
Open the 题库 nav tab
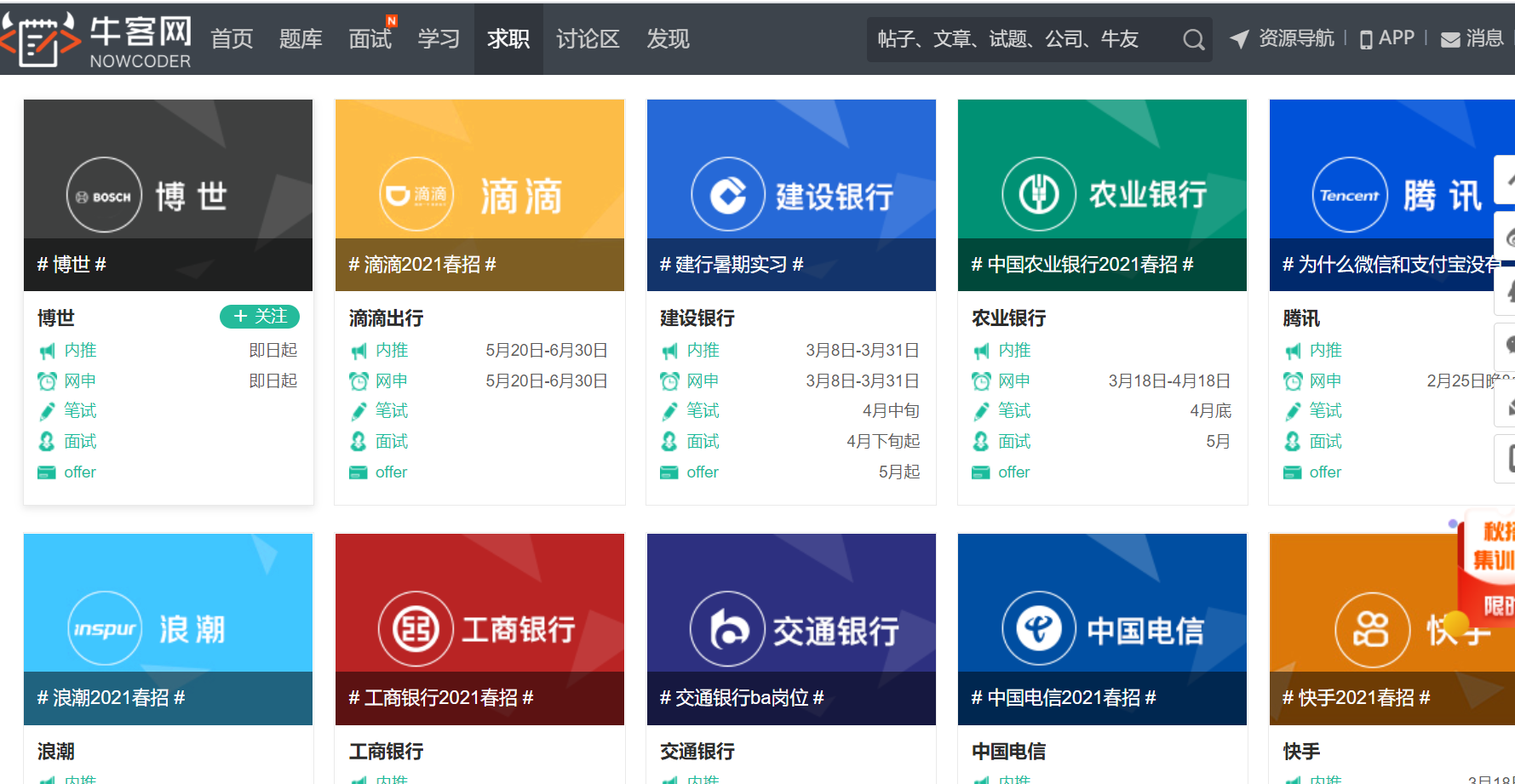point(301,39)
